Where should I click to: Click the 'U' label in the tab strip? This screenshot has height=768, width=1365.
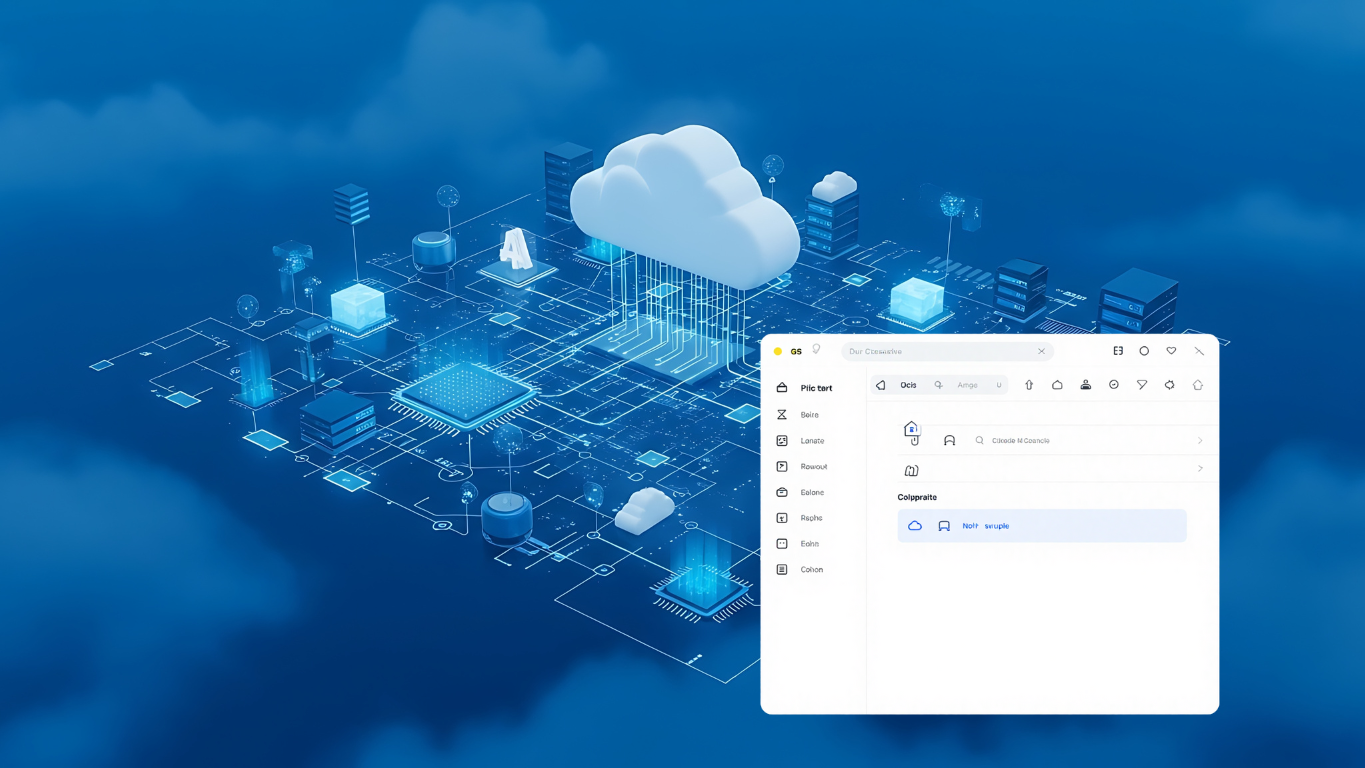tap(998, 385)
